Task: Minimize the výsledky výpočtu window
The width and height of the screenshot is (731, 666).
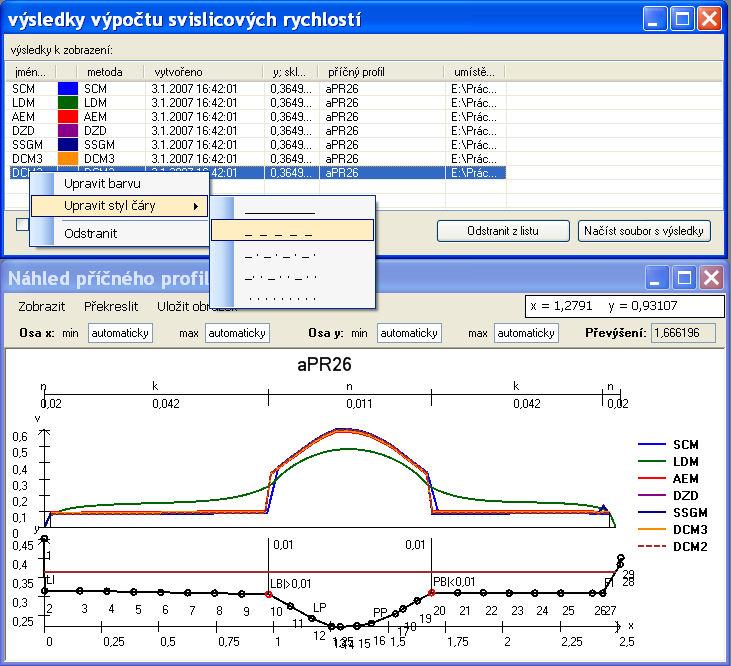Action: [655, 19]
